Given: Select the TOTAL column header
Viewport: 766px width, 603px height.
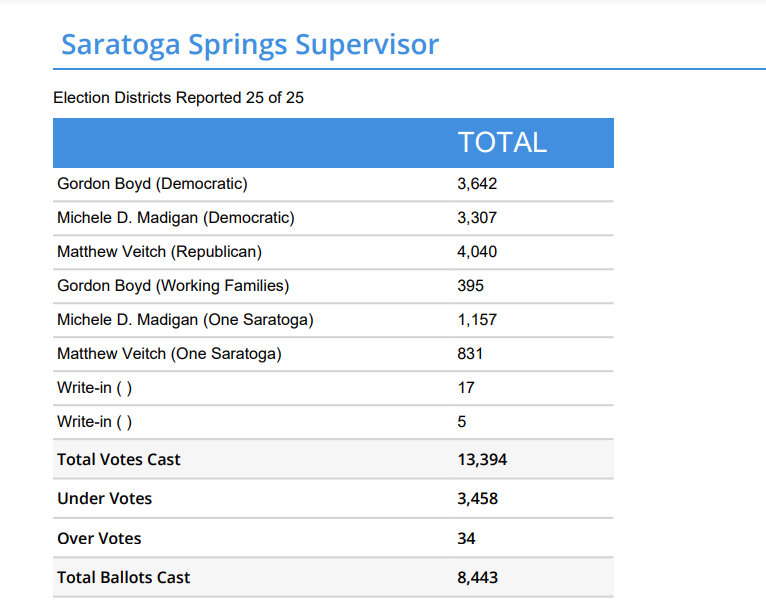Looking at the screenshot, I should pos(502,142).
